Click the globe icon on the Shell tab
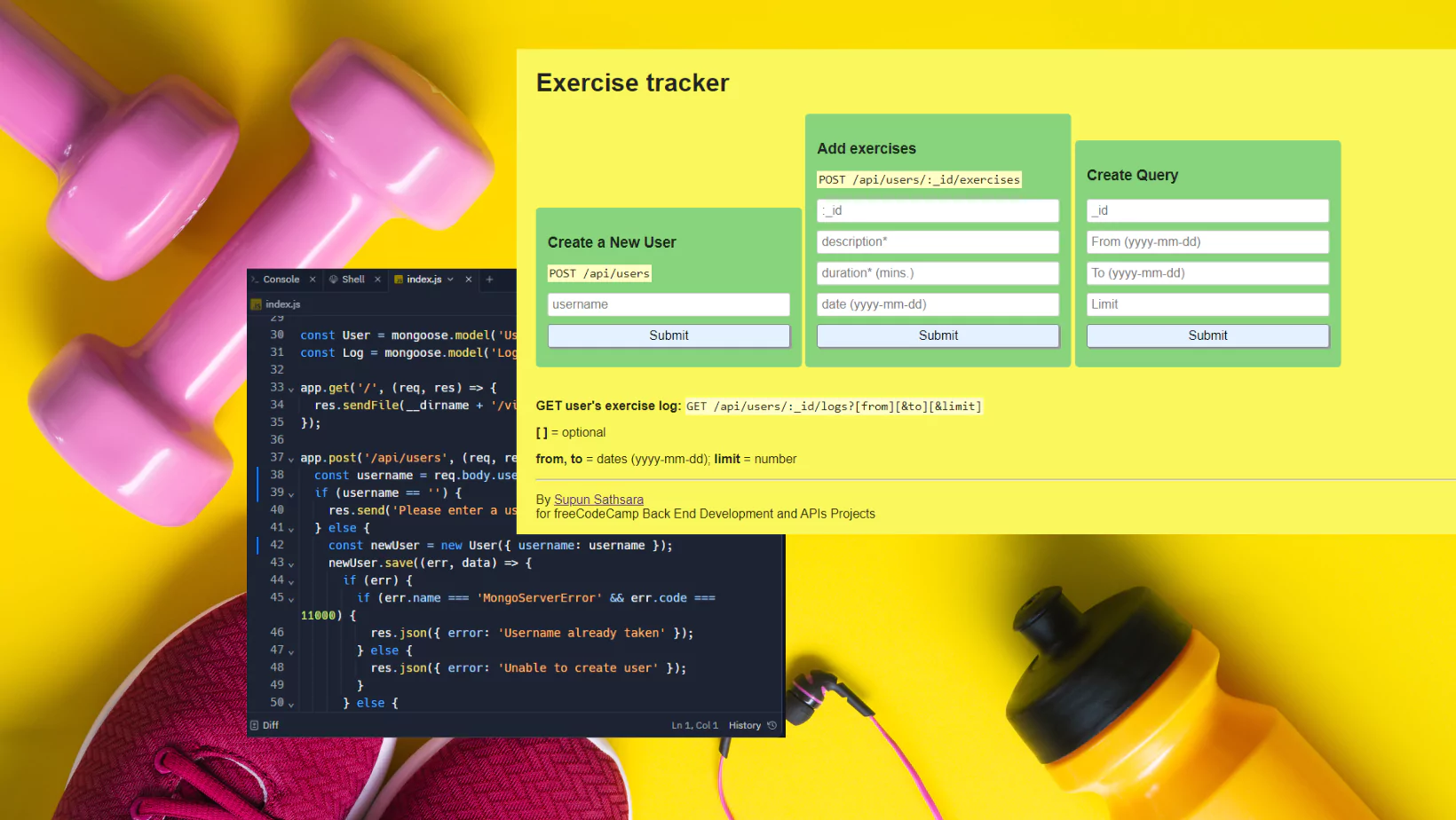Image resolution: width=1456 pixels, height=820 pixels. click(x=334, y=279)
